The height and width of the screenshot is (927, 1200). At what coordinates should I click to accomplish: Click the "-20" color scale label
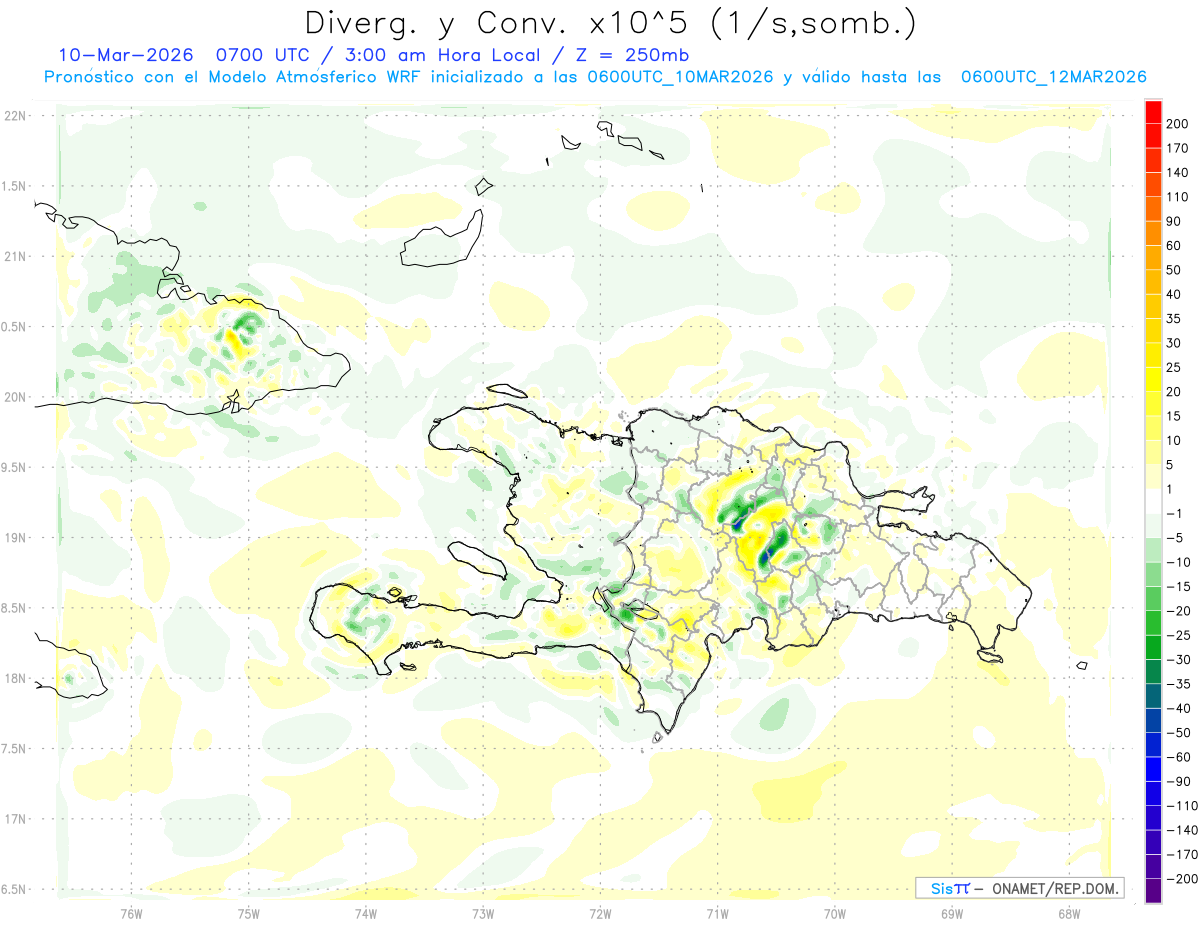pyautogui.click(x=1178, y=611)
